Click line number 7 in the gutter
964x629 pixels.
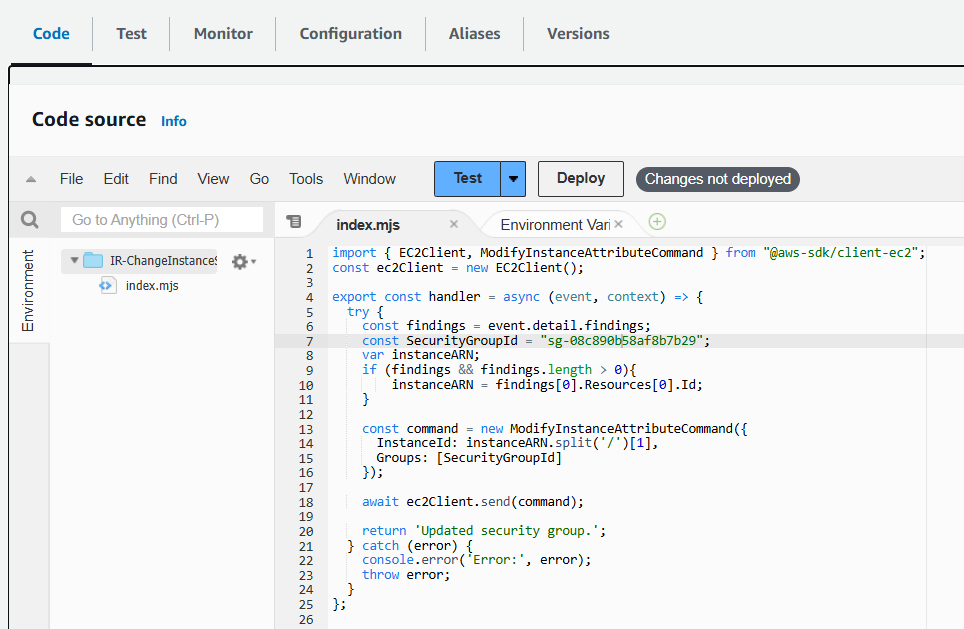309,341
